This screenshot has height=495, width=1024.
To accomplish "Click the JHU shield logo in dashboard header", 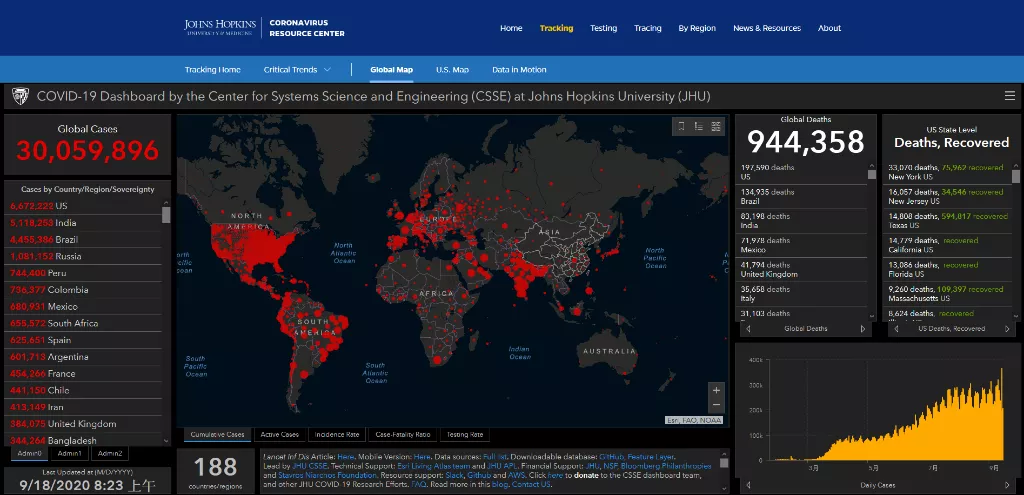I will point(20,97).
